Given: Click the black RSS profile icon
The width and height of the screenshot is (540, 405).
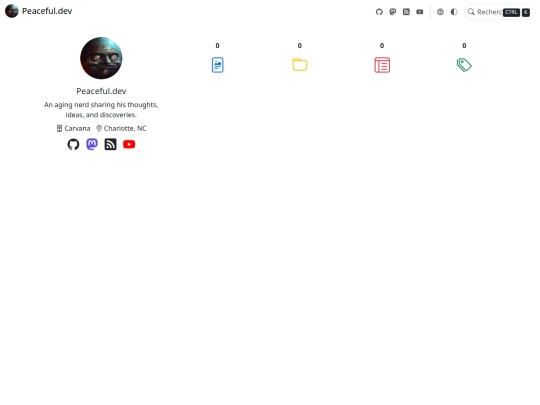Looking at the screenshot, I should pyautogui.click(x=111, y=144).
